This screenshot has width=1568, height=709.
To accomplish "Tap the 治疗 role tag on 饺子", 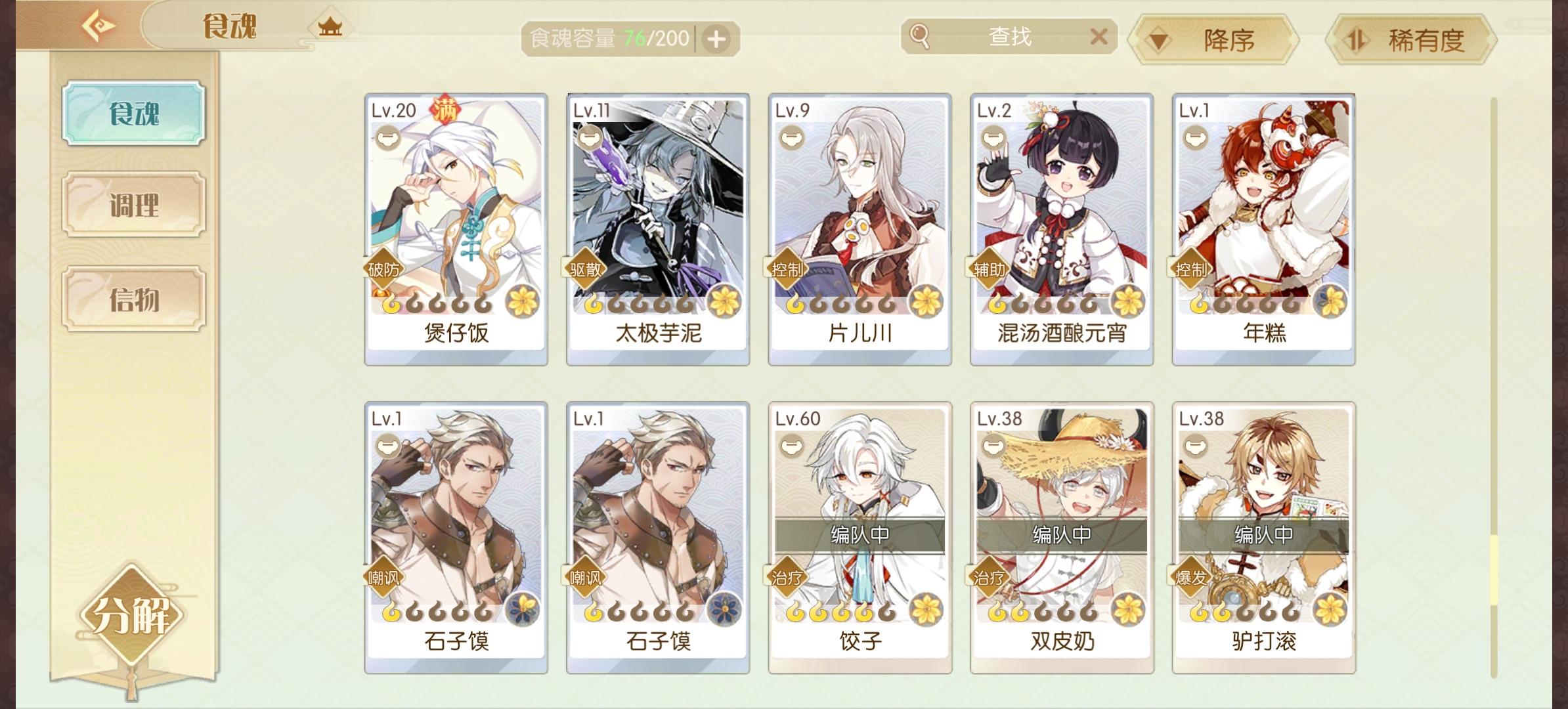I will point(786,577).
